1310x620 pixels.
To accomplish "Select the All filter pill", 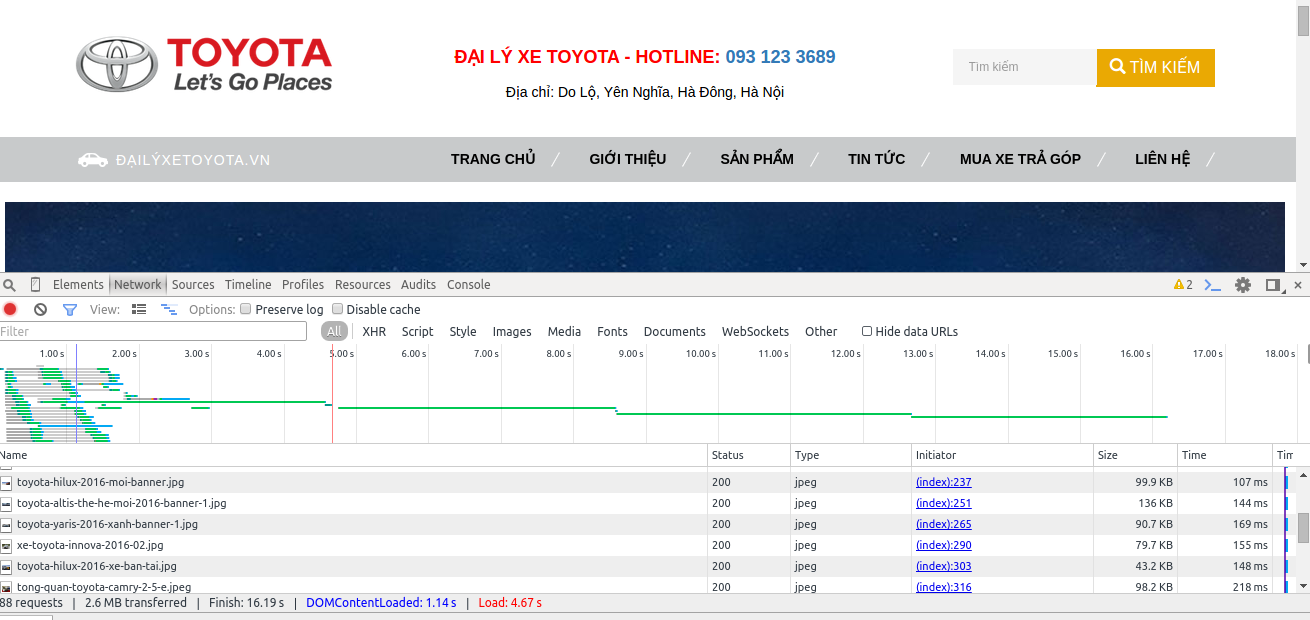I will click(x=334, y=332).
